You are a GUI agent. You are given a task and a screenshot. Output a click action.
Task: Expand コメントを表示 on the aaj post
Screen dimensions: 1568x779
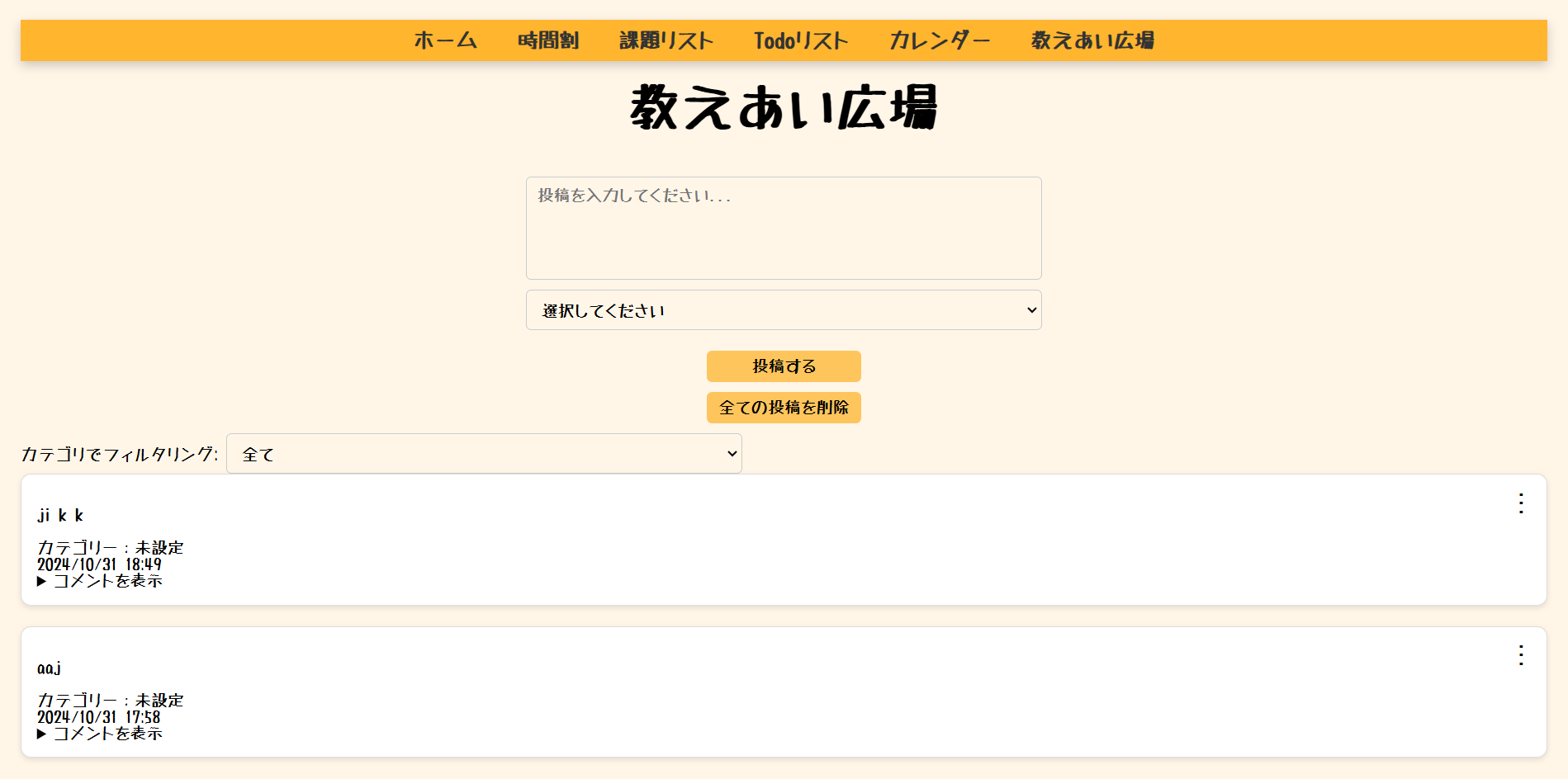(100, 733)
